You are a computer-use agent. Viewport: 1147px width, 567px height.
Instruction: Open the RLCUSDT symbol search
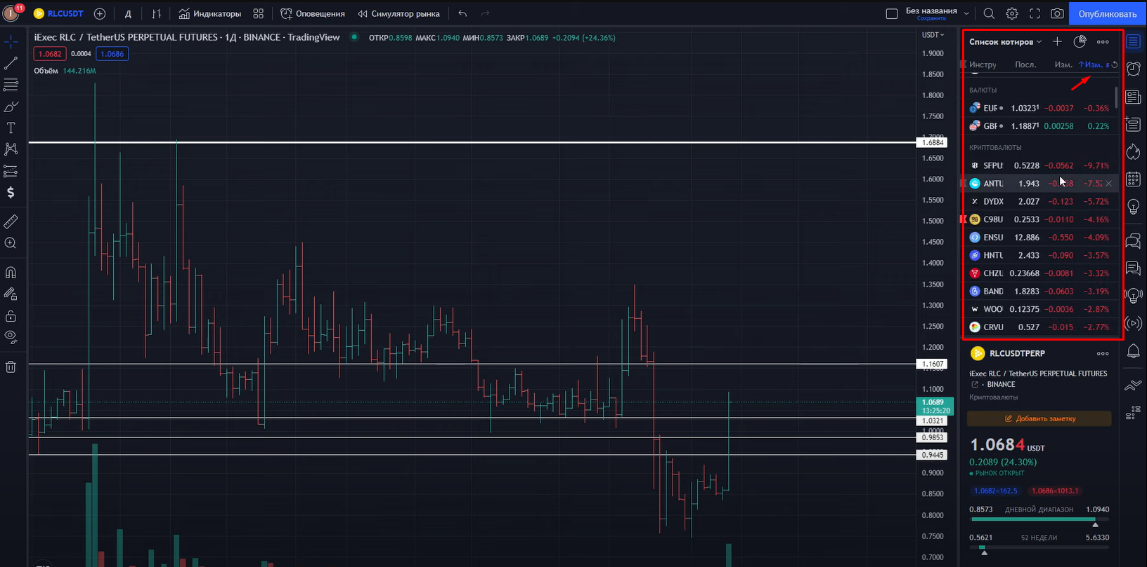59,14
